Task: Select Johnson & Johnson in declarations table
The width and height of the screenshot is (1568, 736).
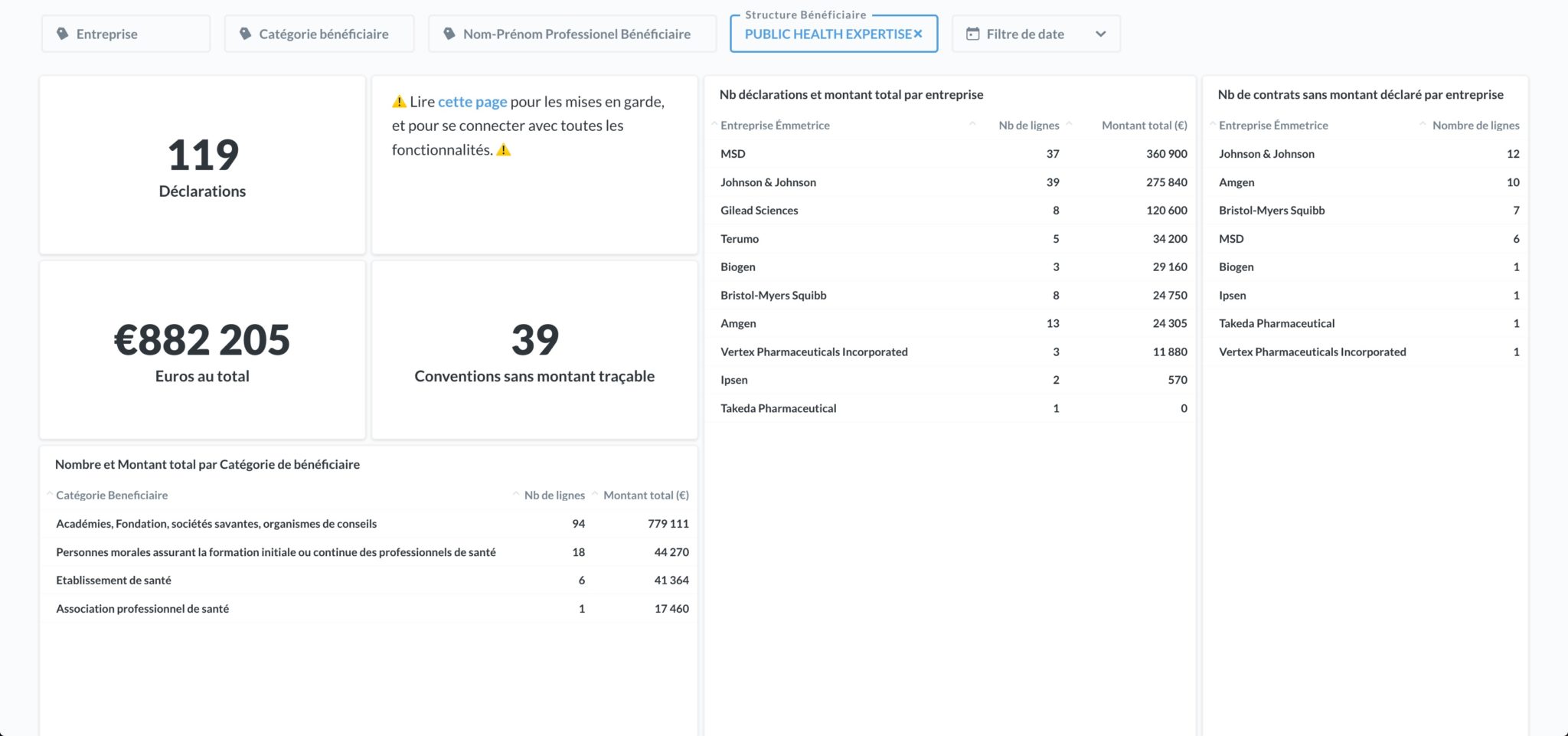Action: [x=950, y=182]
